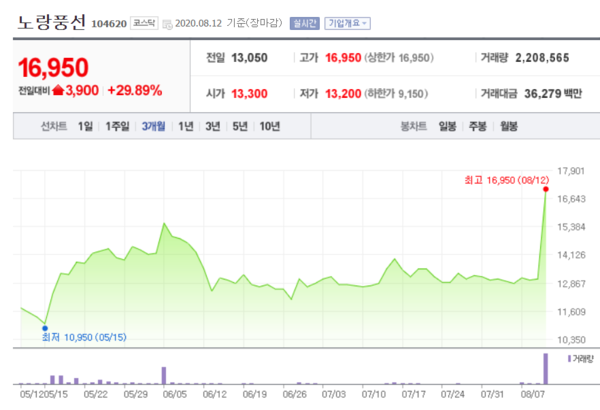Click the +29.89% change rate
The width and height of the screenshot is (600, 410).
click(135, 91)
